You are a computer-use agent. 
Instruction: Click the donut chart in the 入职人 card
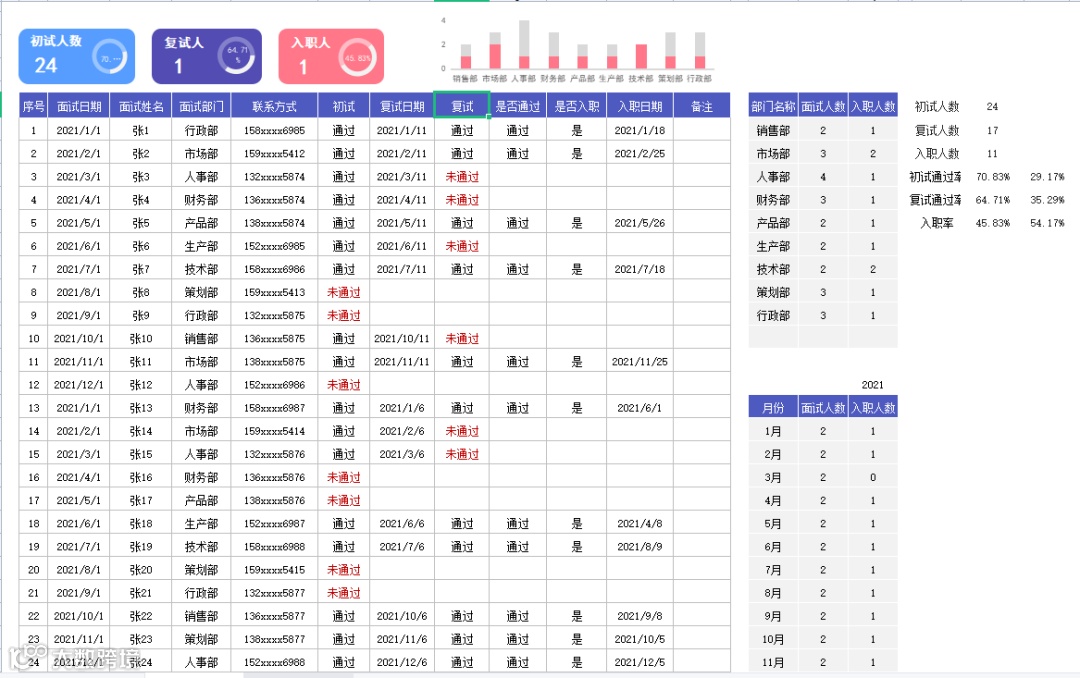357,58
